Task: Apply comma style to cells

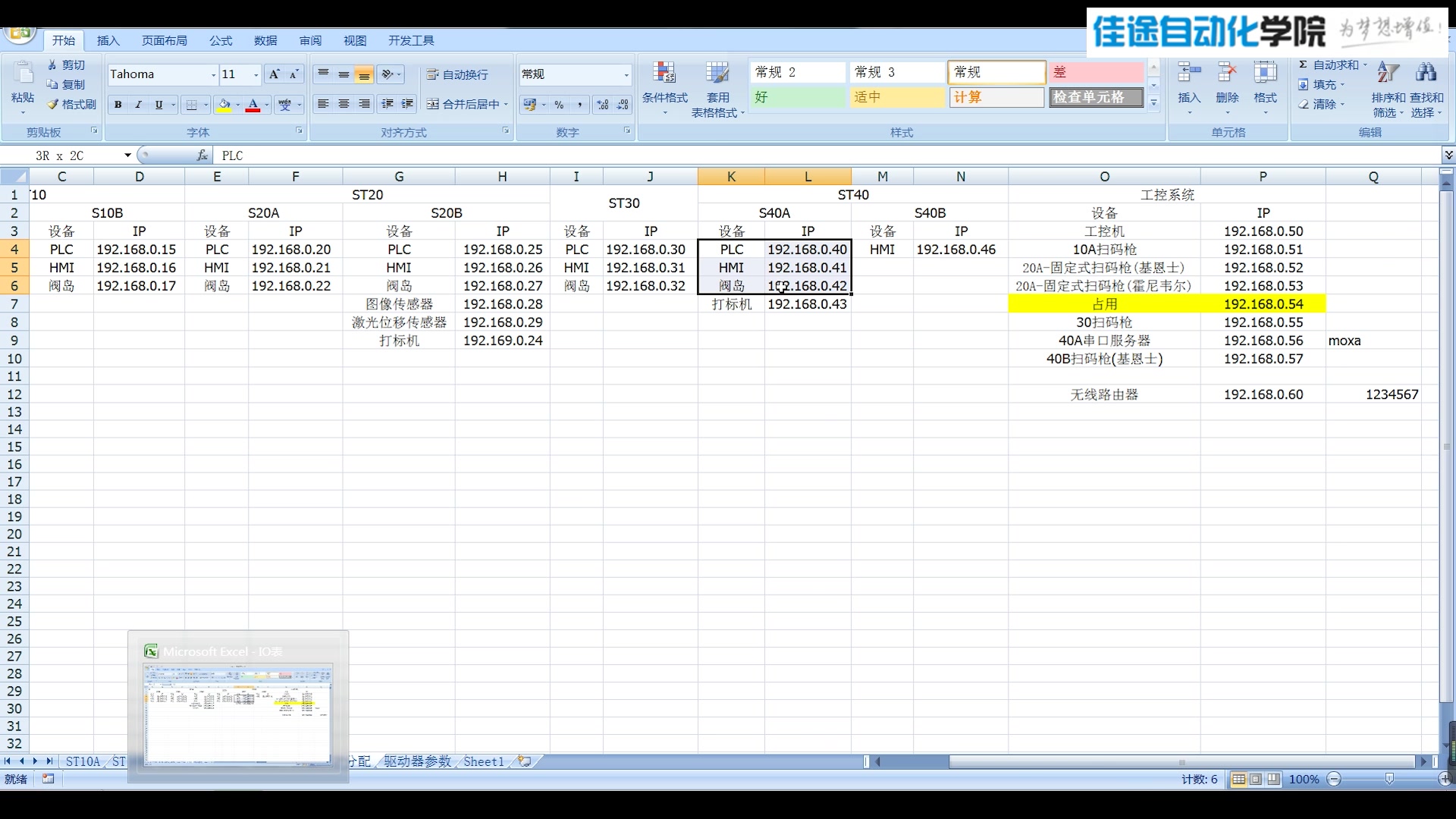Action: point(580,105)
